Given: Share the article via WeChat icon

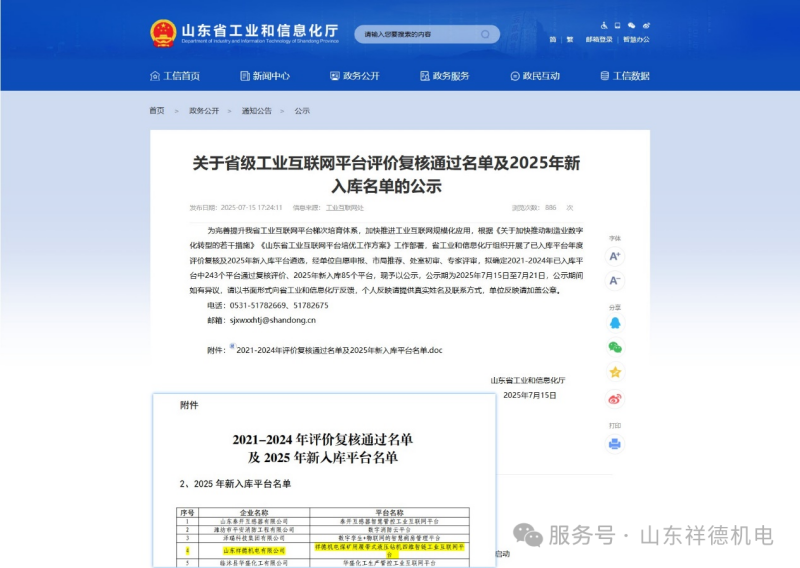Looking at the screenshot, I should tap(615, 347).
